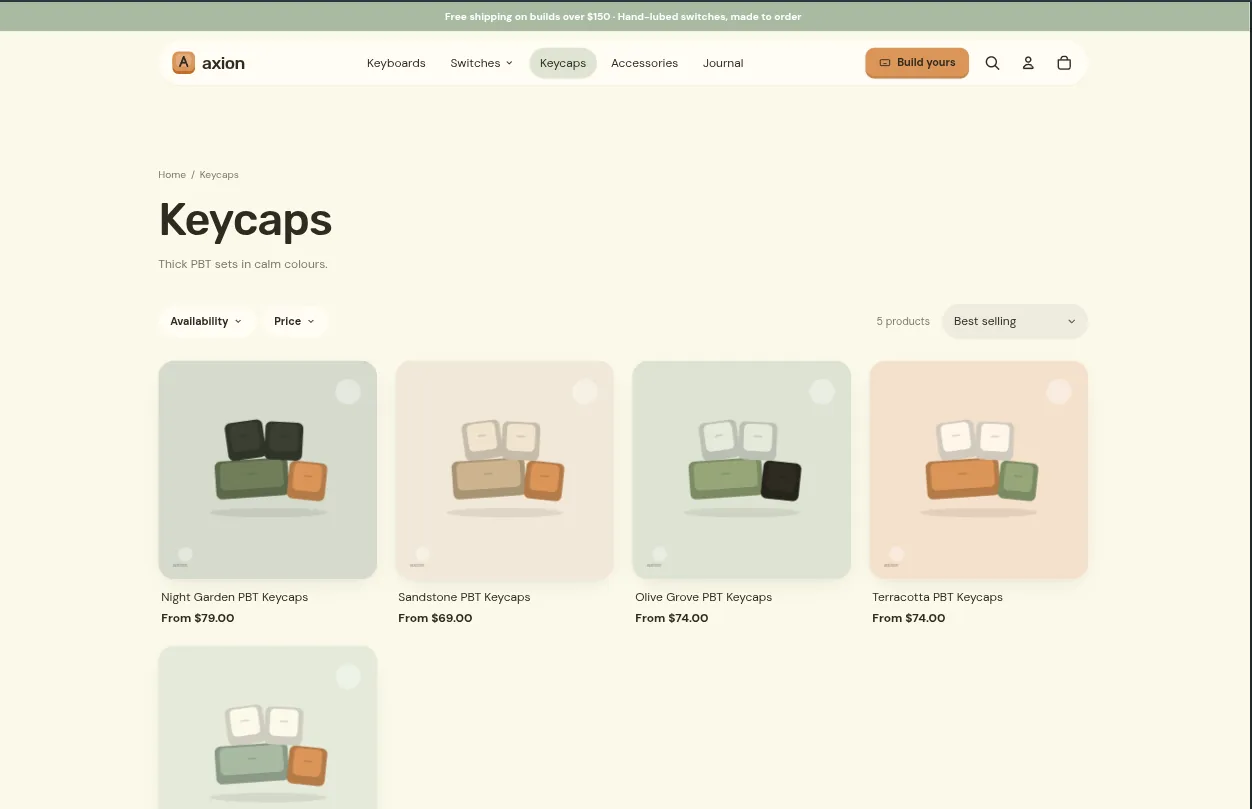Click the Terracotta keycaps product image
The height and width of the screenshot is (809, 1252).
tap(979, 470)
